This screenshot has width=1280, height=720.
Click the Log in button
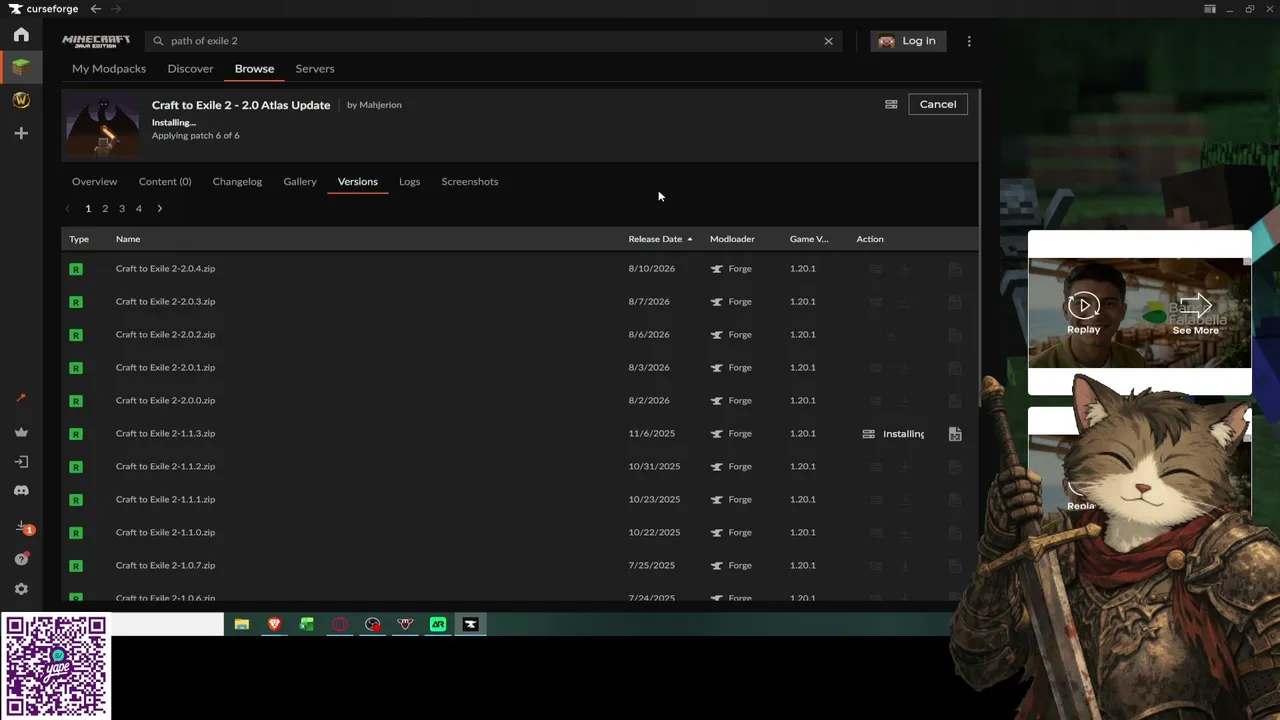(x=908, y=41)
